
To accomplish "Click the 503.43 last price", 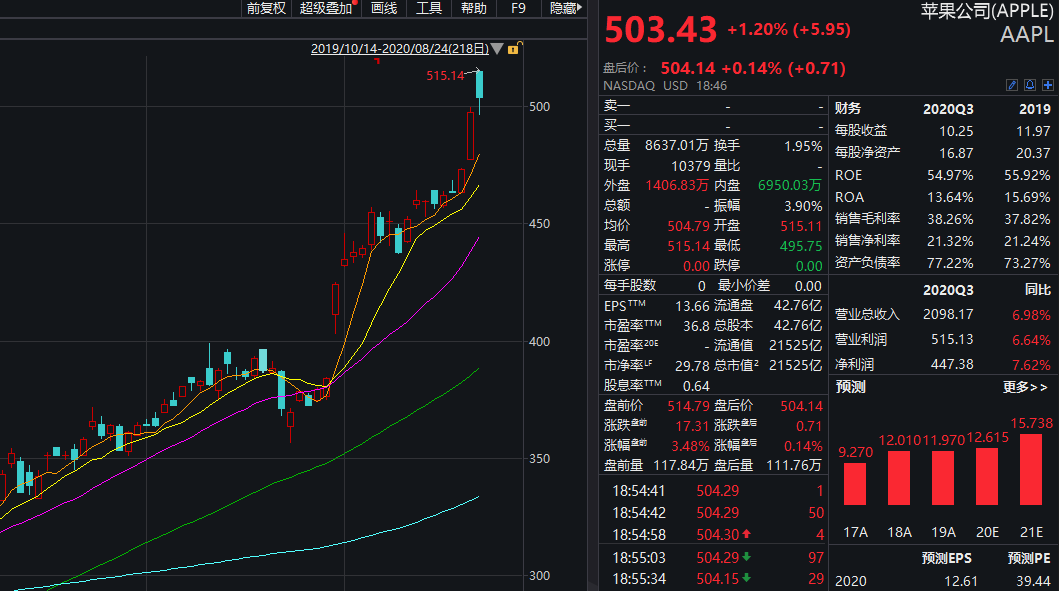I will 661,30.
